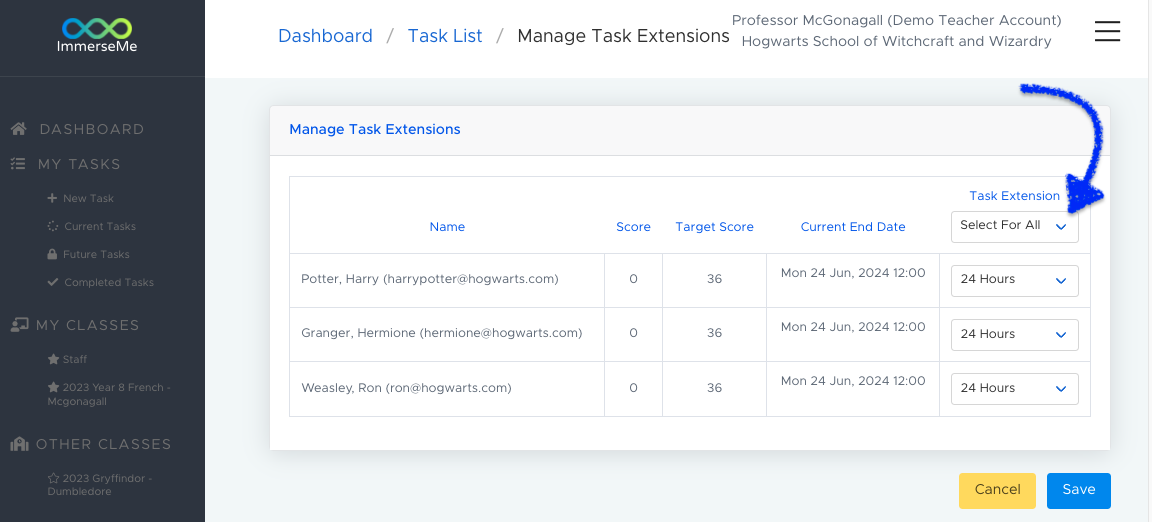Select Current Tasks in the sidebar
Image resolution: width=1152 pixels, height=522 pixels.
[100, 226]
